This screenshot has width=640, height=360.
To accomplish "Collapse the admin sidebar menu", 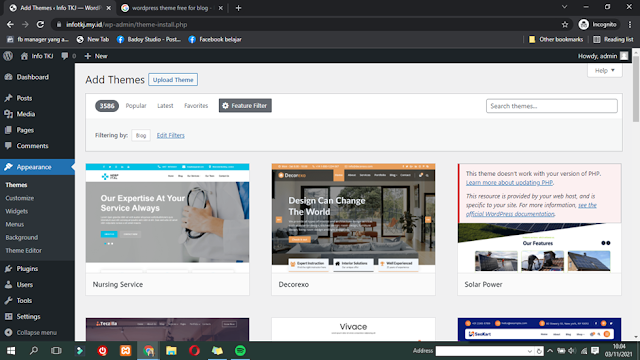I will point(31,333).
